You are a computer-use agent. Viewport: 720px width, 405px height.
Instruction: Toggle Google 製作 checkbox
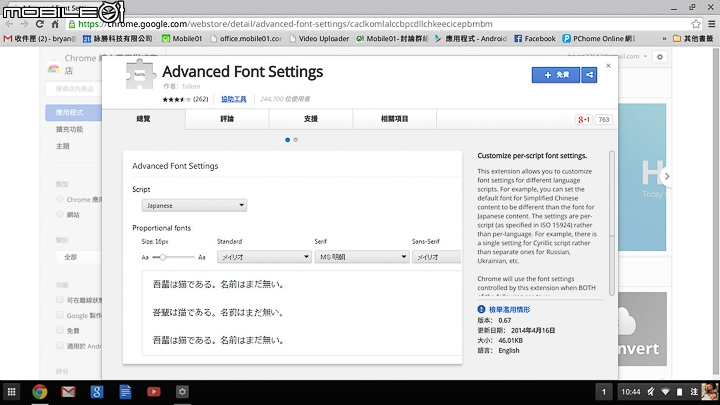60,315
